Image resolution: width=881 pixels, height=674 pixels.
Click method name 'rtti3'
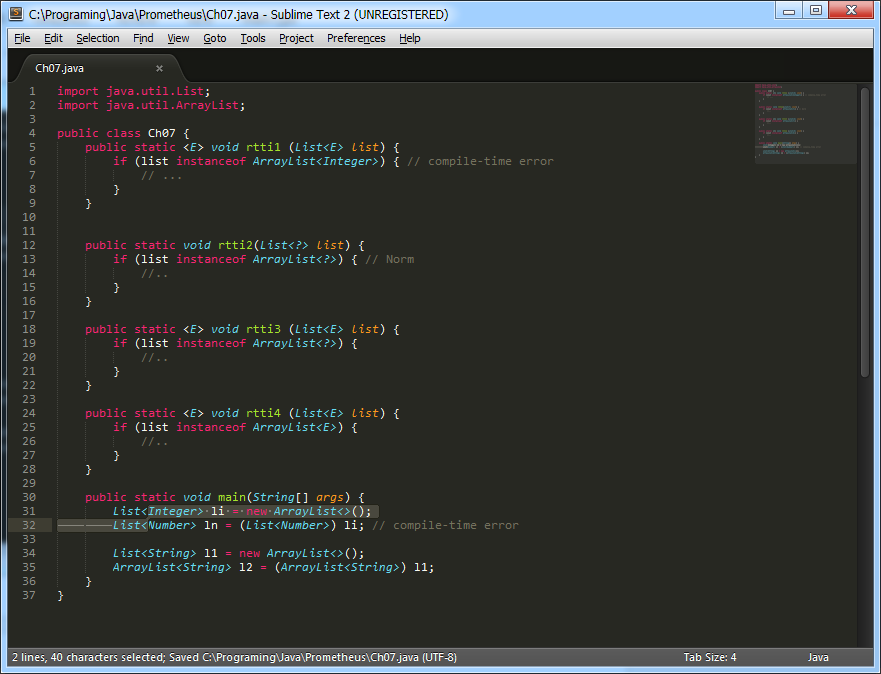coord(263,329)
